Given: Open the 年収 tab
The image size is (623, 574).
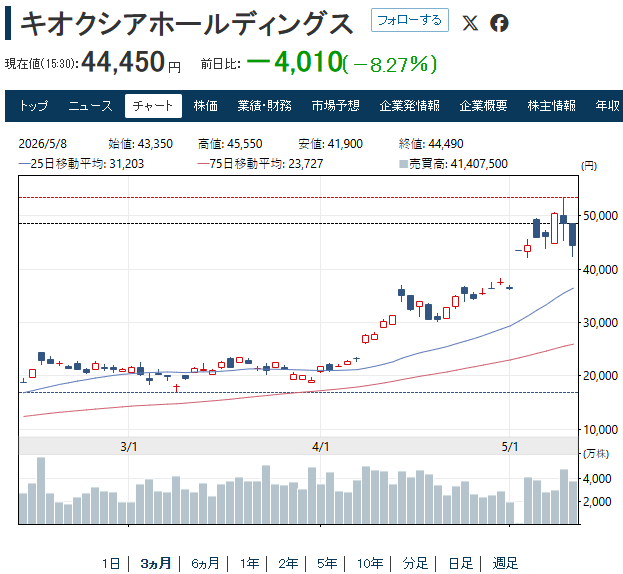Looking at the screenshot, I should [607, 106].
